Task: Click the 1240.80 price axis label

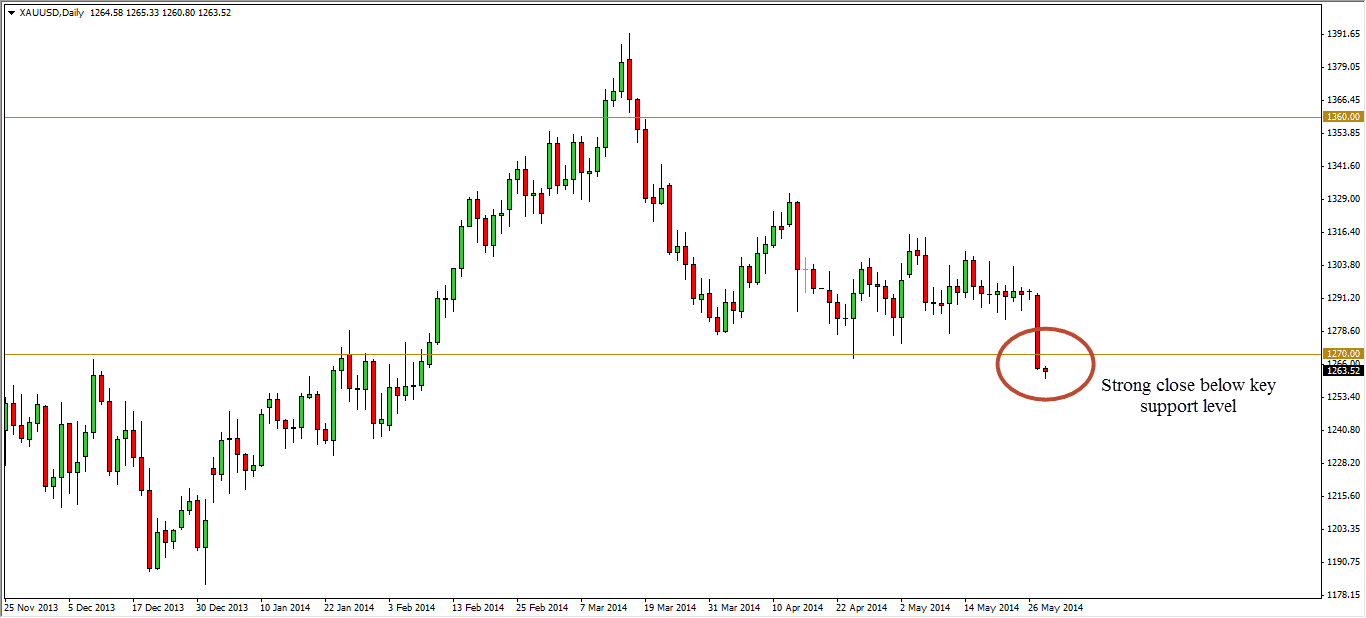Action: coord(1343,429)
